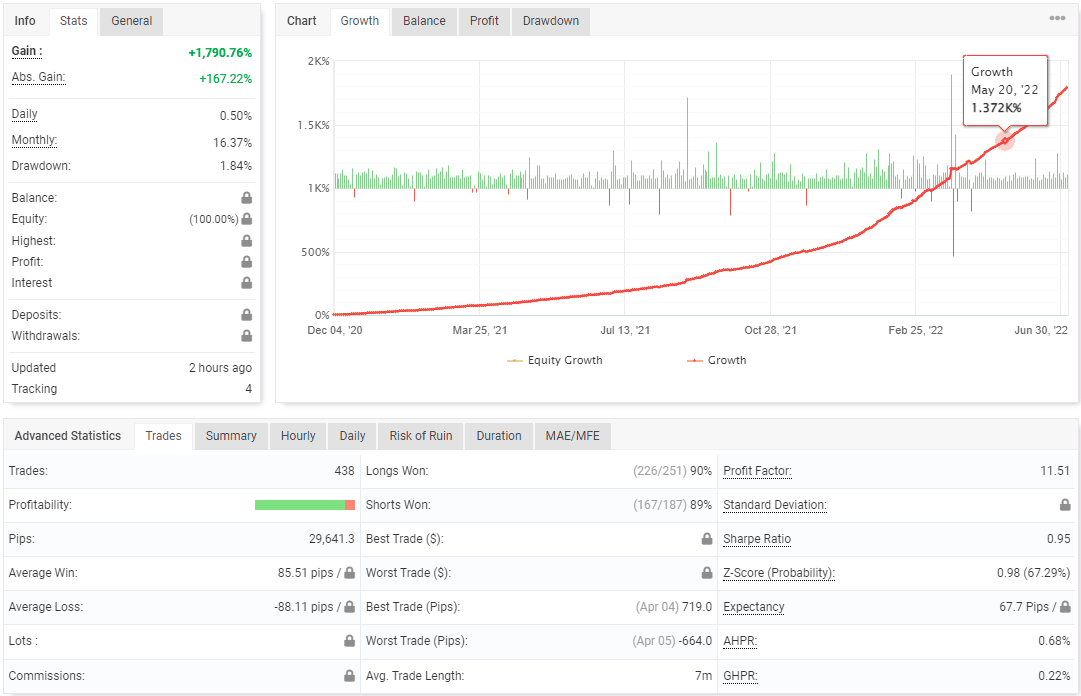This screenshot has width=1081, height=696.
Task: Open the Profit Factor link
Action: point(757,470)
